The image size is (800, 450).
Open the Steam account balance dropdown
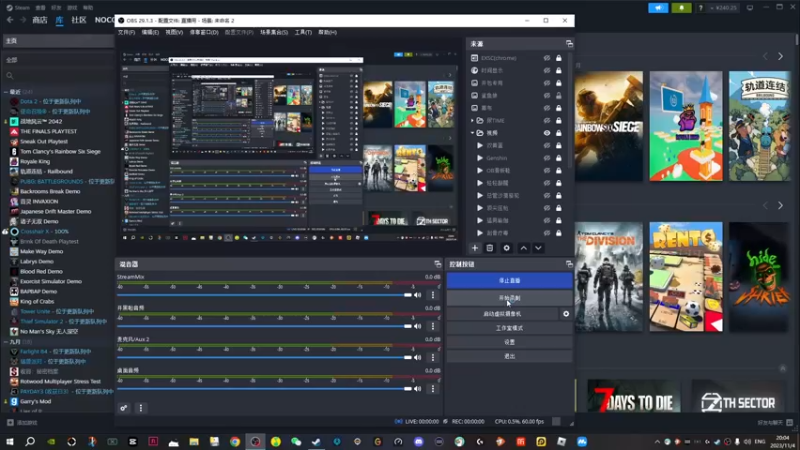coord(724,8)
